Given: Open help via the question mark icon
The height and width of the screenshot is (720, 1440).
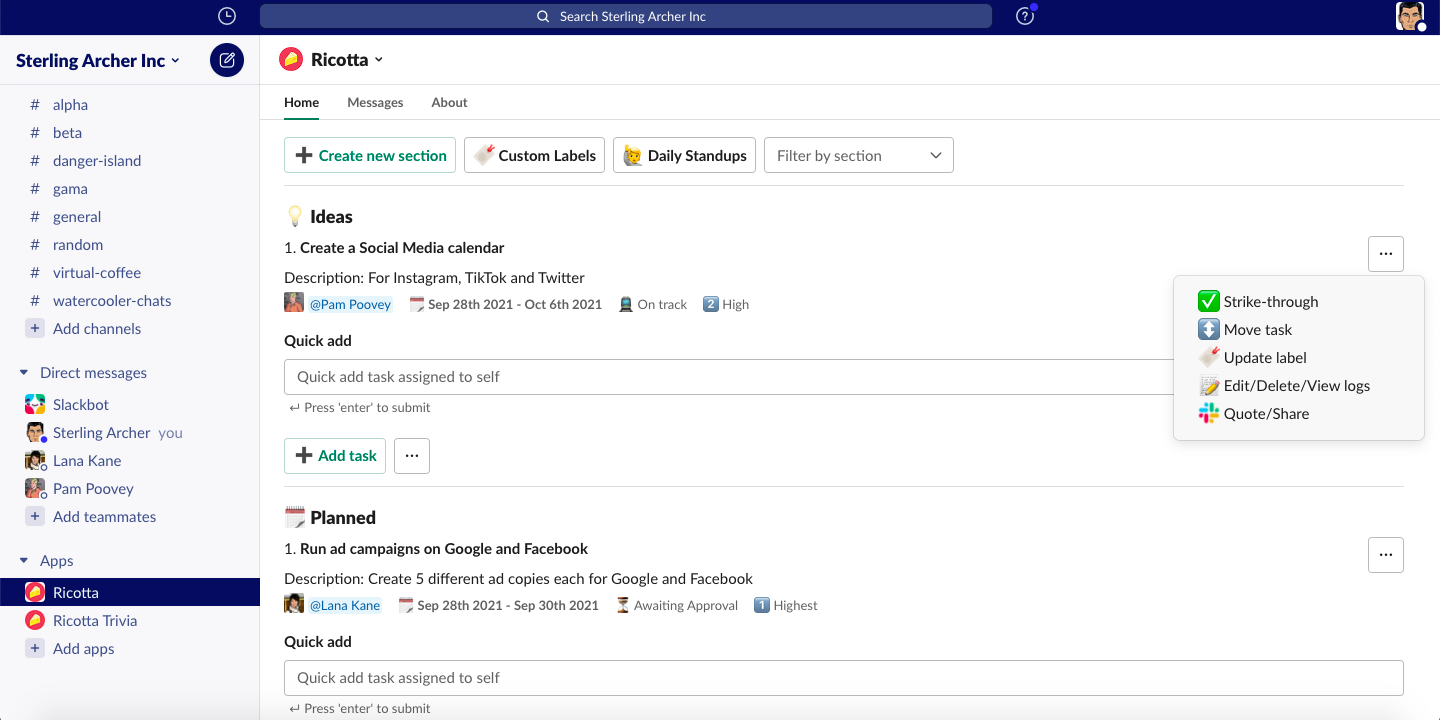Looking at the screenshot, I should [x=1024, y=16].
